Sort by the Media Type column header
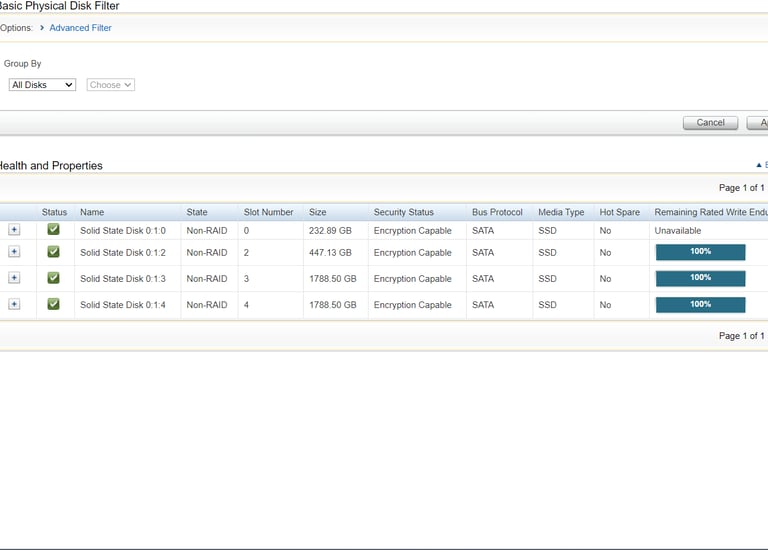The image size is (768, 550). click(x=561, y=212)
